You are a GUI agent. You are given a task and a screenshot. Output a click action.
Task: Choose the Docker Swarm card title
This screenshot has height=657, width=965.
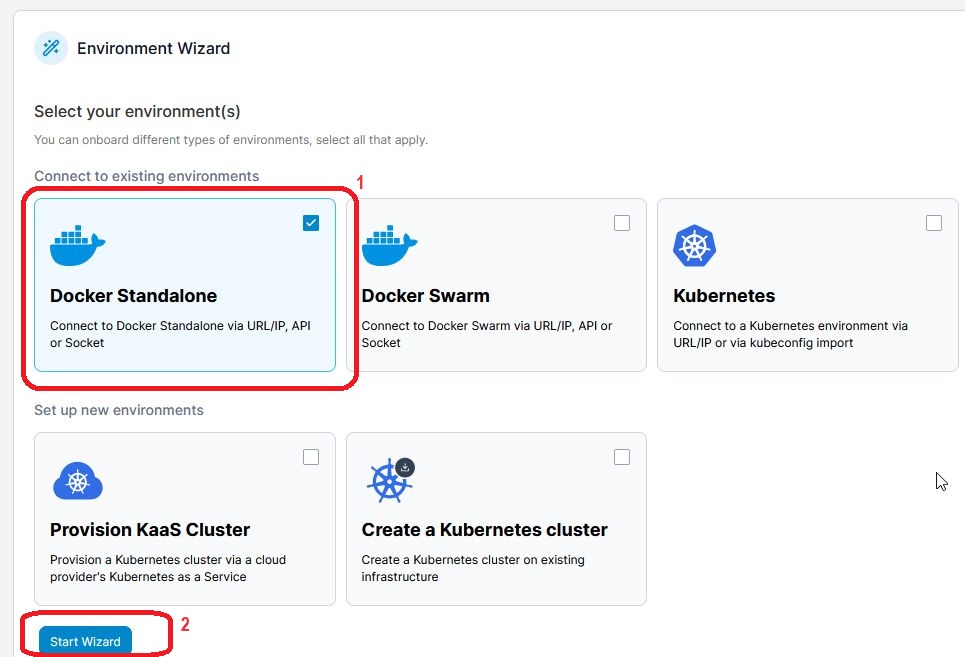tap(425, 296)
